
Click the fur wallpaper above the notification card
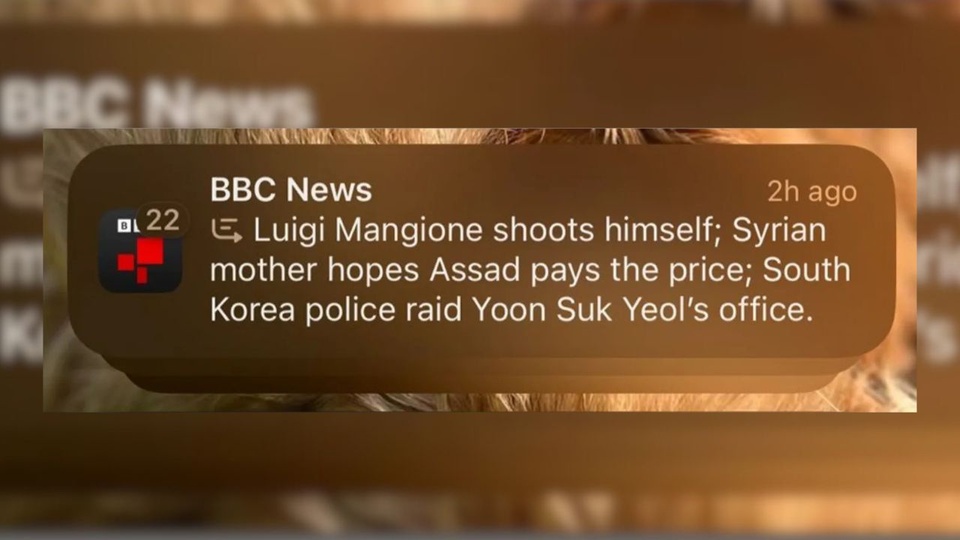tap(481, 136)
